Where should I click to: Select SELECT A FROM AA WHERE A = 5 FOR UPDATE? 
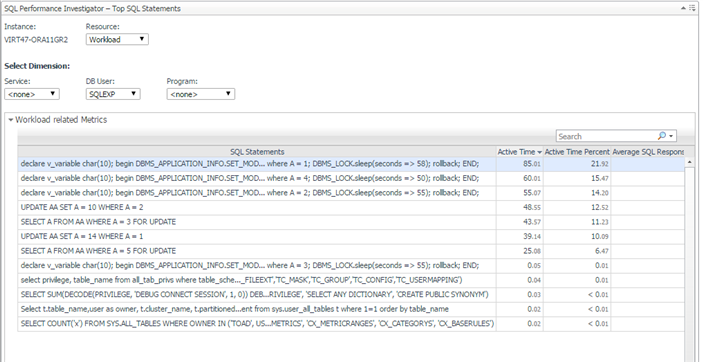coord(257,251)
